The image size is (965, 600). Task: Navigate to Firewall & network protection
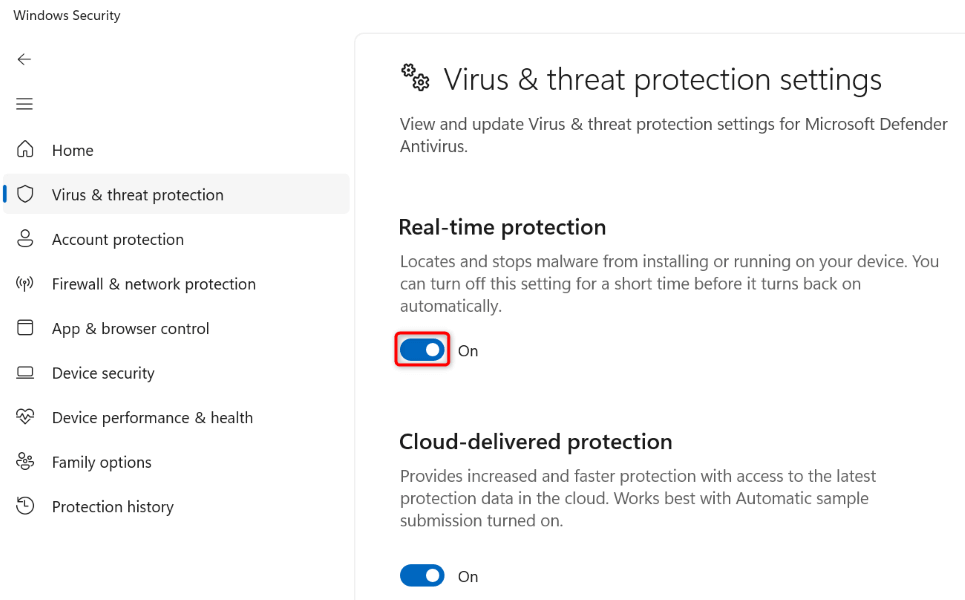(153, 283)
